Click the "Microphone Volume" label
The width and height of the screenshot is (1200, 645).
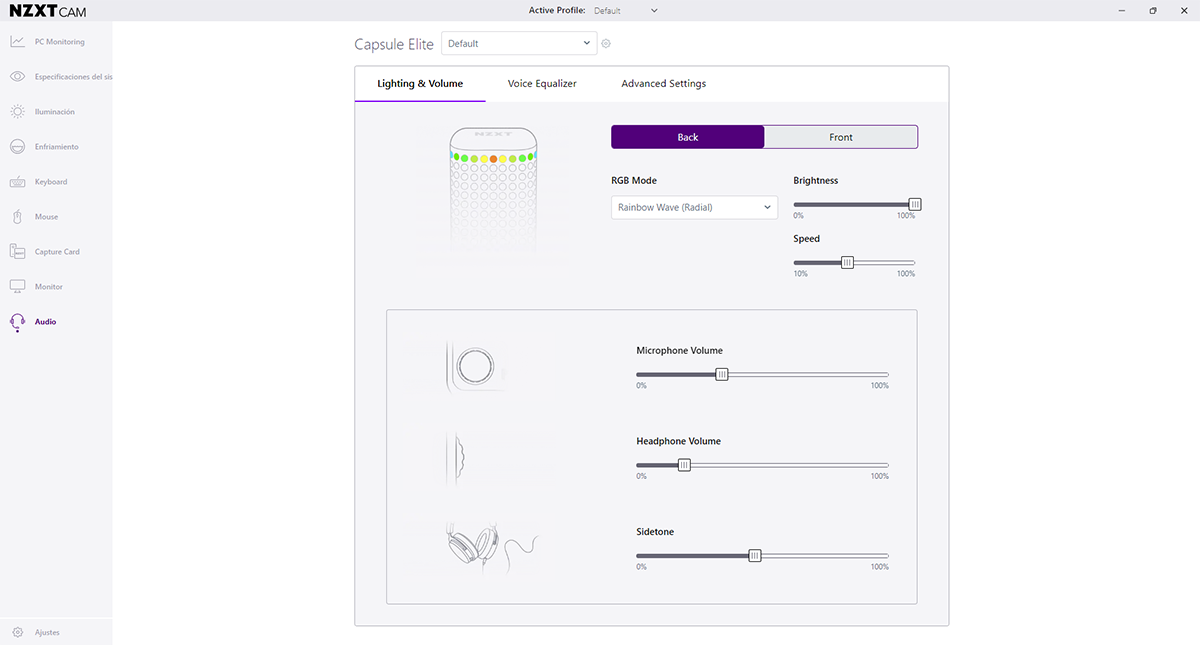(x=679, y=351)
